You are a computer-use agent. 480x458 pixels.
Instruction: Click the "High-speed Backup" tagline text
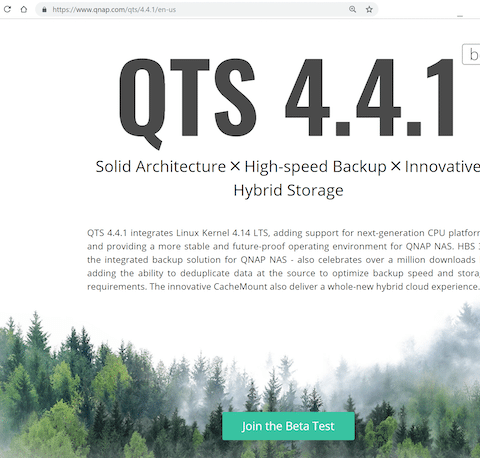pyautogui.click(x=315, y=167)
